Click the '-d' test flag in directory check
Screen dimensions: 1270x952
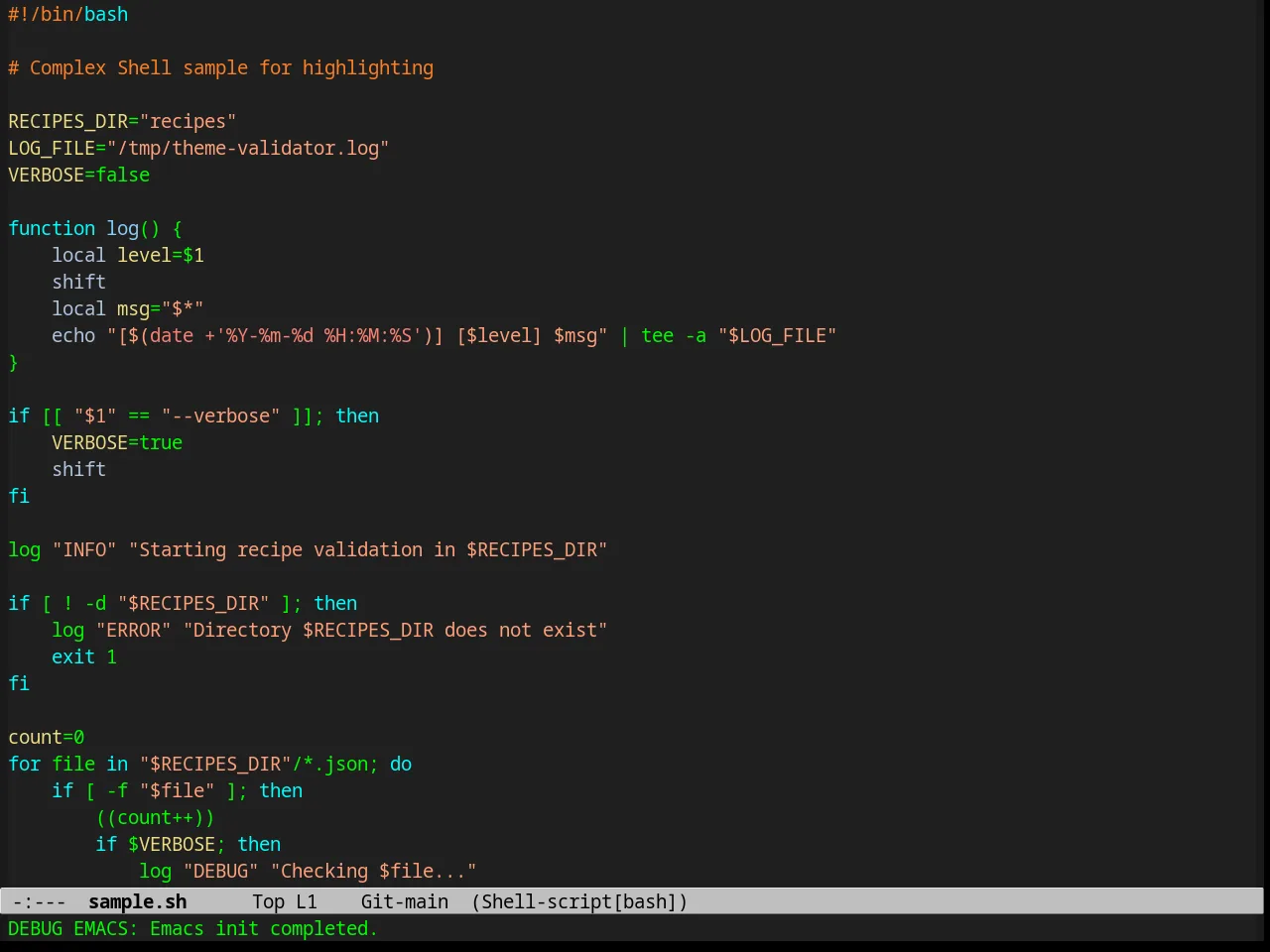click(x=95, y=603)
